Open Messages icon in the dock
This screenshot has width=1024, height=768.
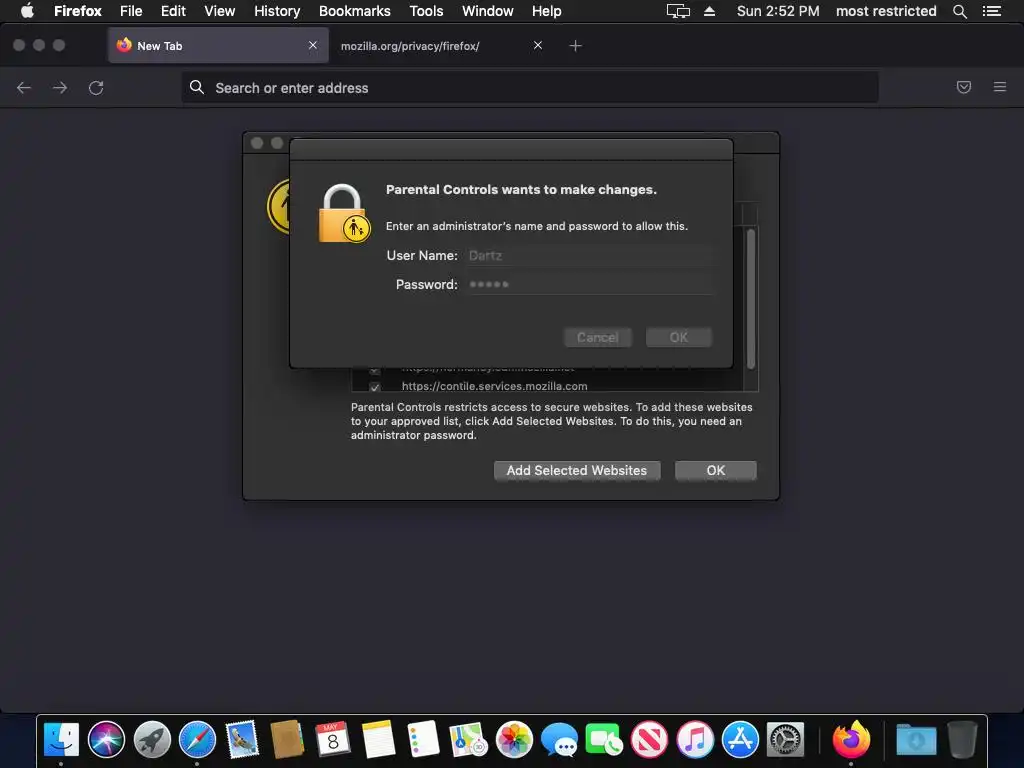coord(559,739)
